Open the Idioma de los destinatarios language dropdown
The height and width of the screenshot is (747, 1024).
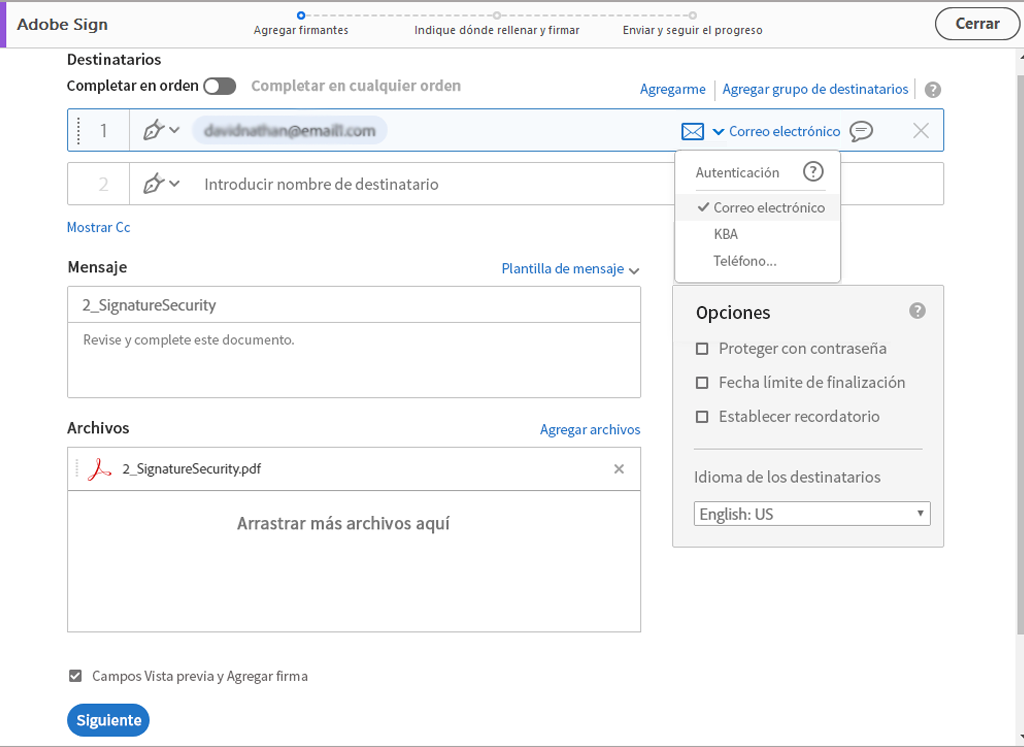coord(812,513)
